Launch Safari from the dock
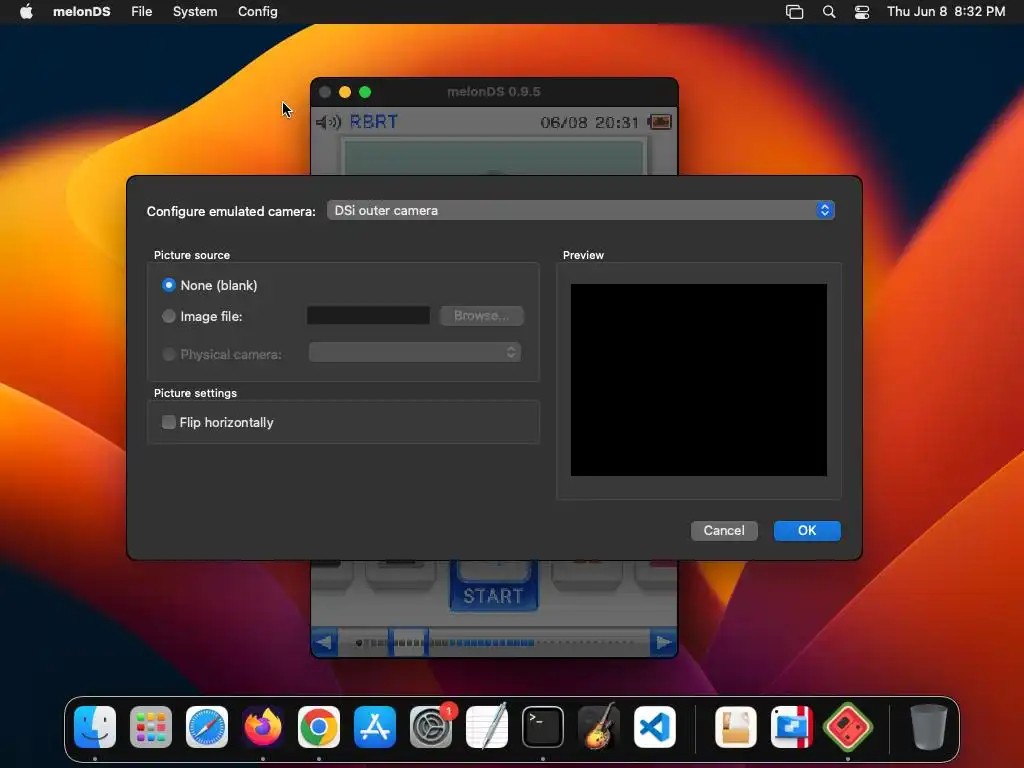Screen dimensions: 1024x768 207,727
